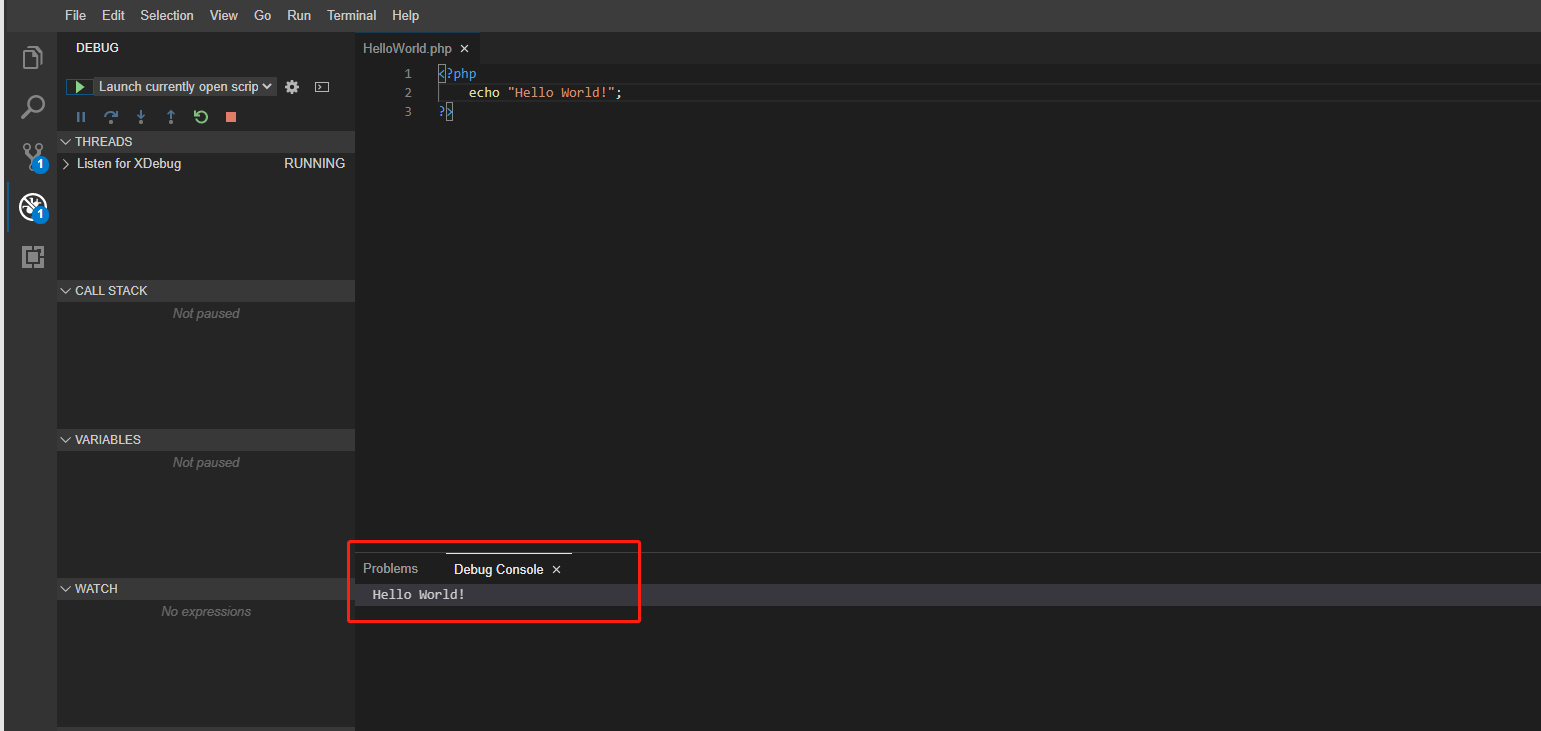Screen dimensions: 1541x731
Task: Open debug console via terminal icon
Action: pos(322,87)
